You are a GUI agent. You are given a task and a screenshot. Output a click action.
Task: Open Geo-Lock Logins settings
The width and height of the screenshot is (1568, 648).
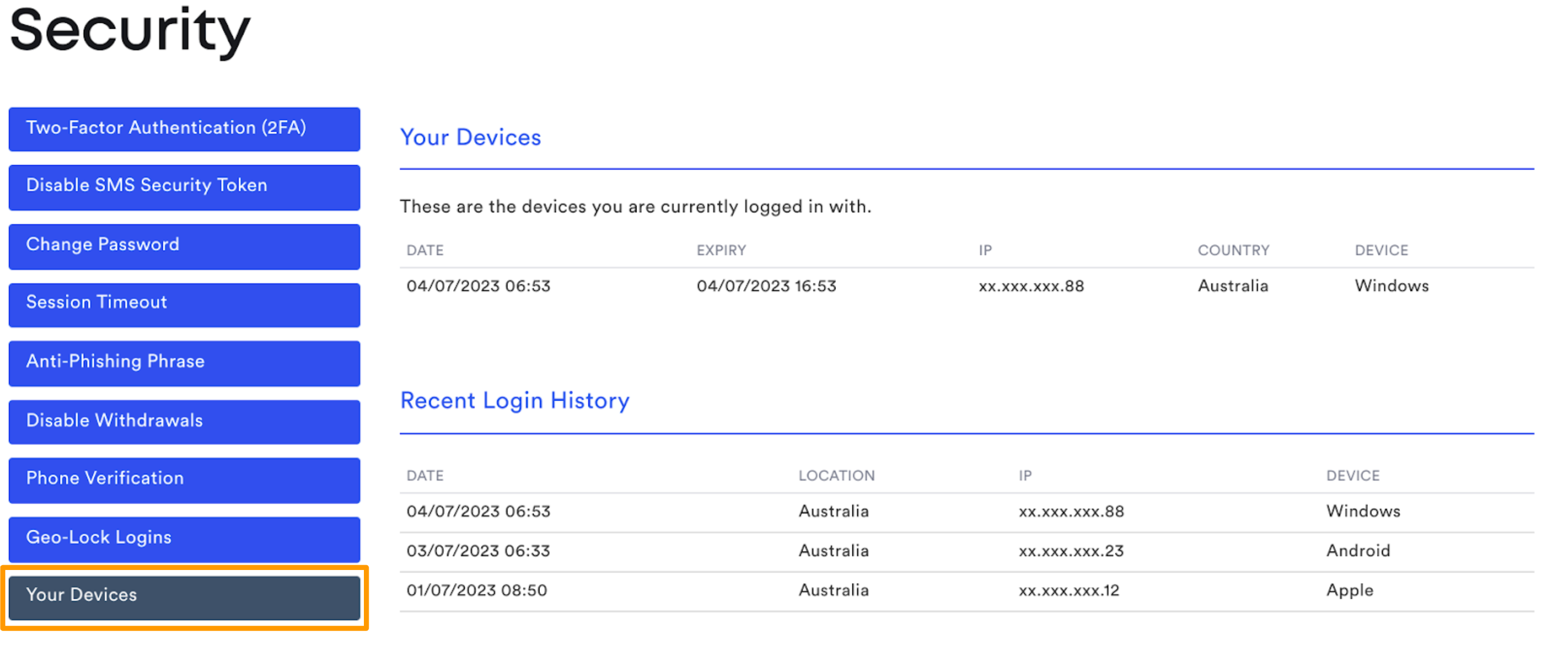coord(184,539)
